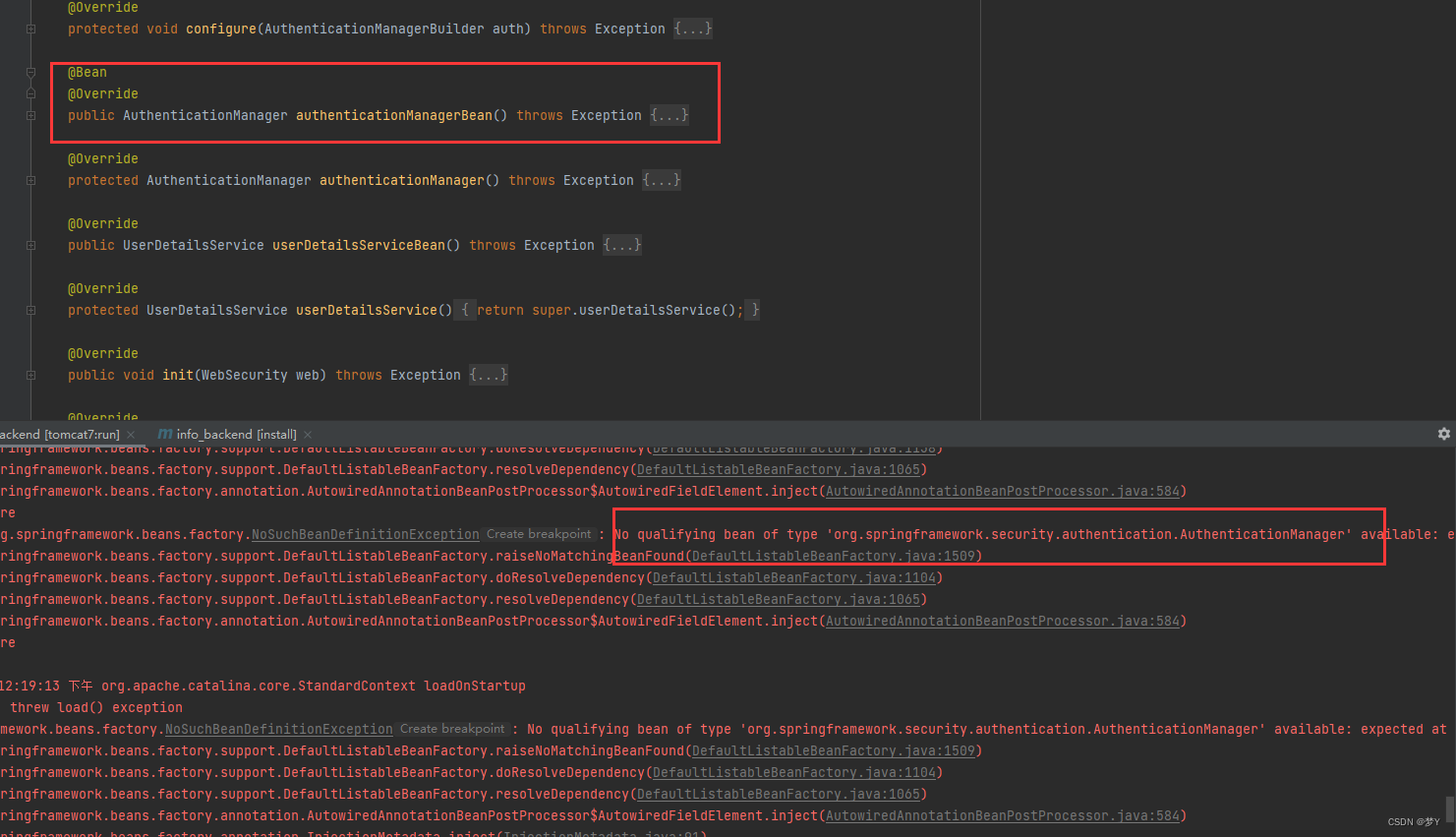This screenshot has width=1456, height=837.
Task: Expand the folded userDetailsServiceBean body
Action: [621, 245]
